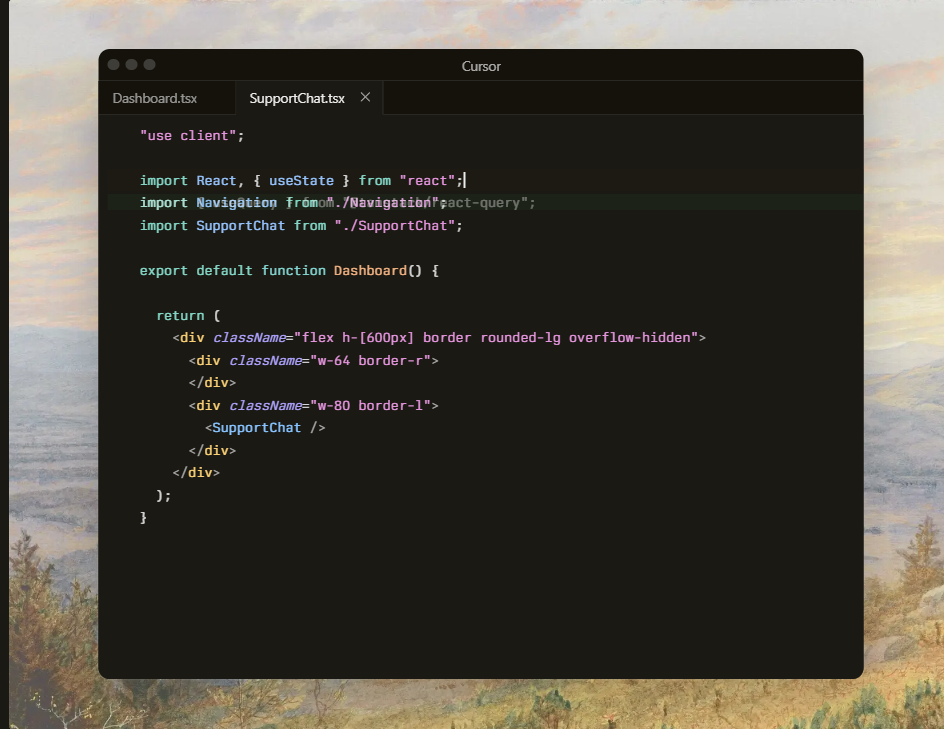Screen dimensions: 944x729
Task: Click the SupportChat JSX tag
Action: tap(257, 428)
